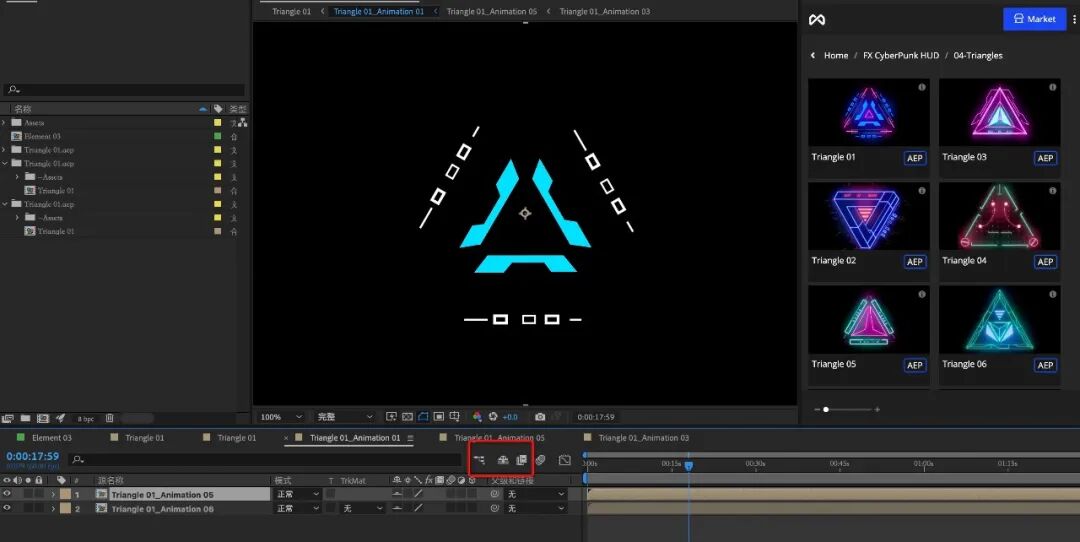
Task: Reset exposure icon in viewer
Action: 493,417
